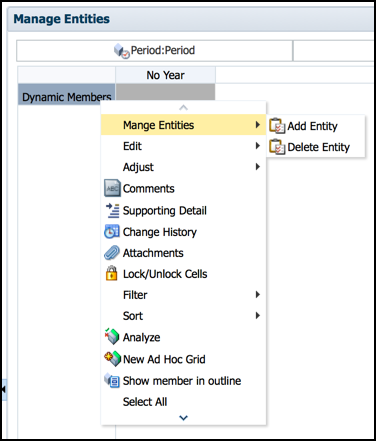Click the Period dimension icon
The width and height of the screenshot is (376, 441).
pyautogui.click(x=121, y=51)
